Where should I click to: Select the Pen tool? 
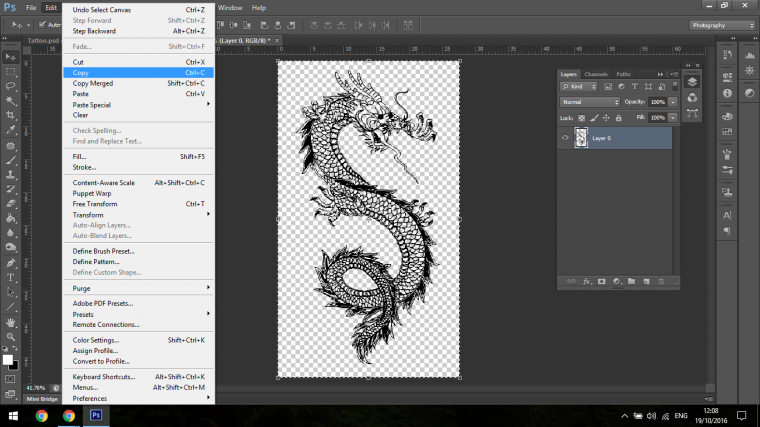pos(10,263)
